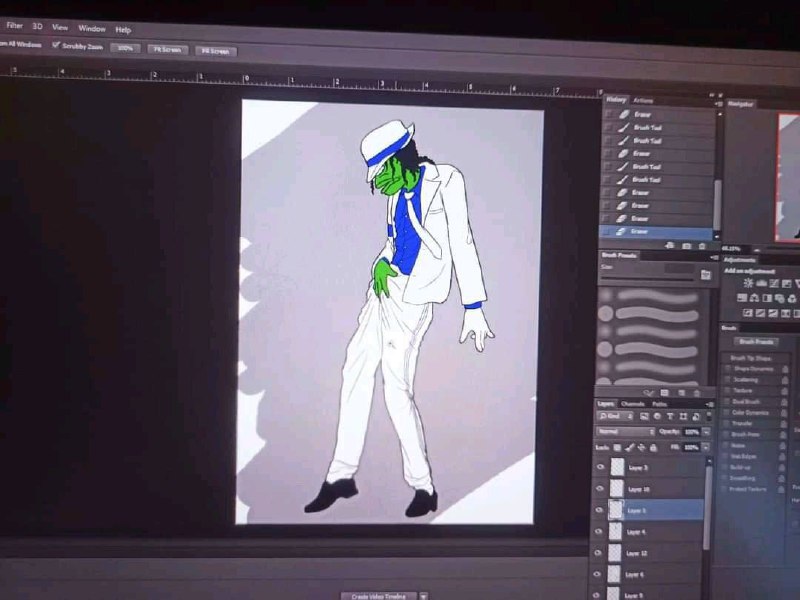Open the layer Opacity dropdown arrow

(706, 432)
